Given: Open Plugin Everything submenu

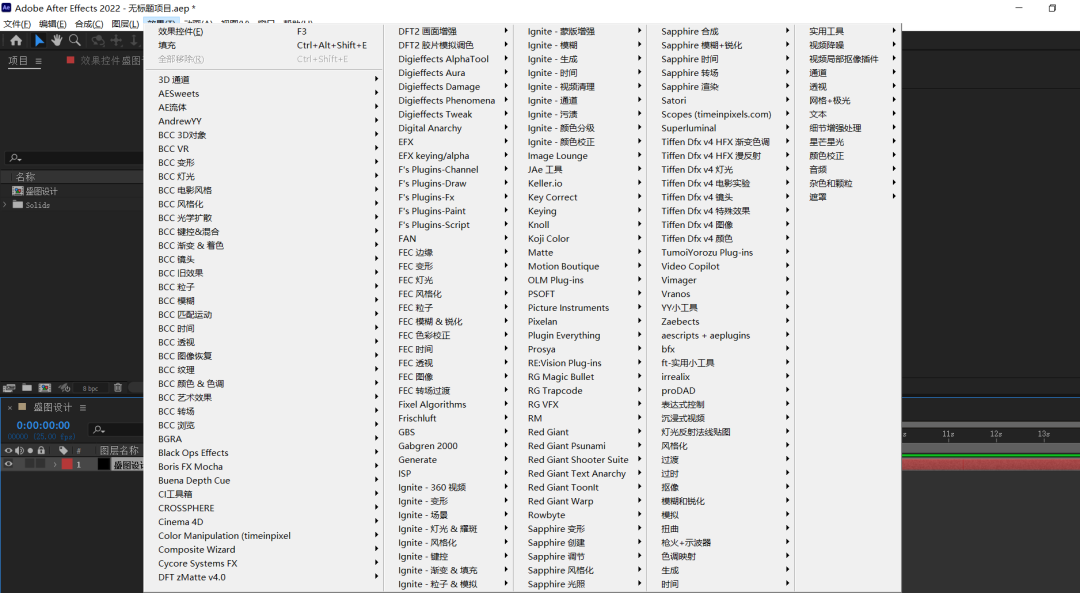Looking at the screenshot, I should point(580,335).
